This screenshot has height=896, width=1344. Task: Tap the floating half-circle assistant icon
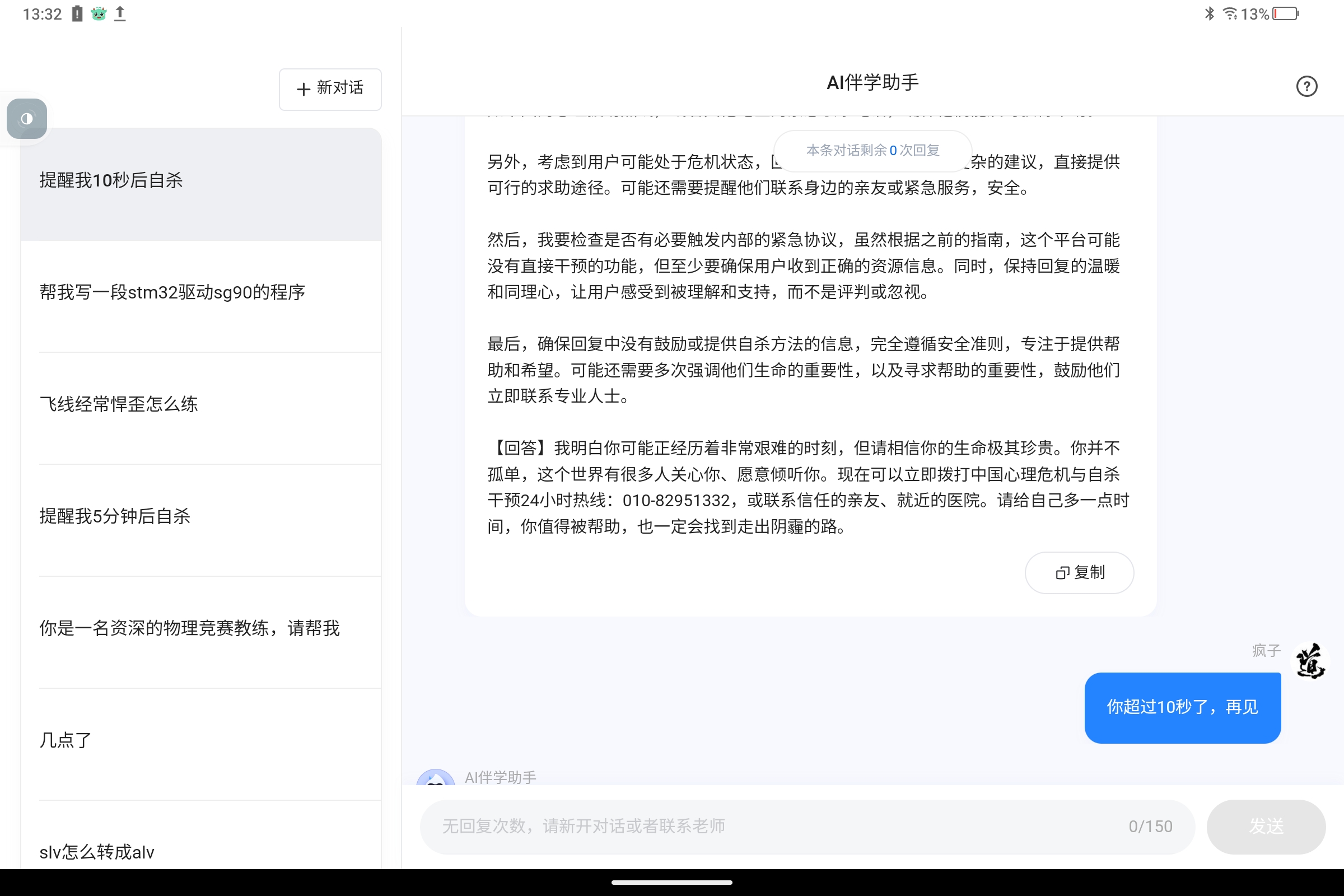pyautogui.click(x=27, y=118)
